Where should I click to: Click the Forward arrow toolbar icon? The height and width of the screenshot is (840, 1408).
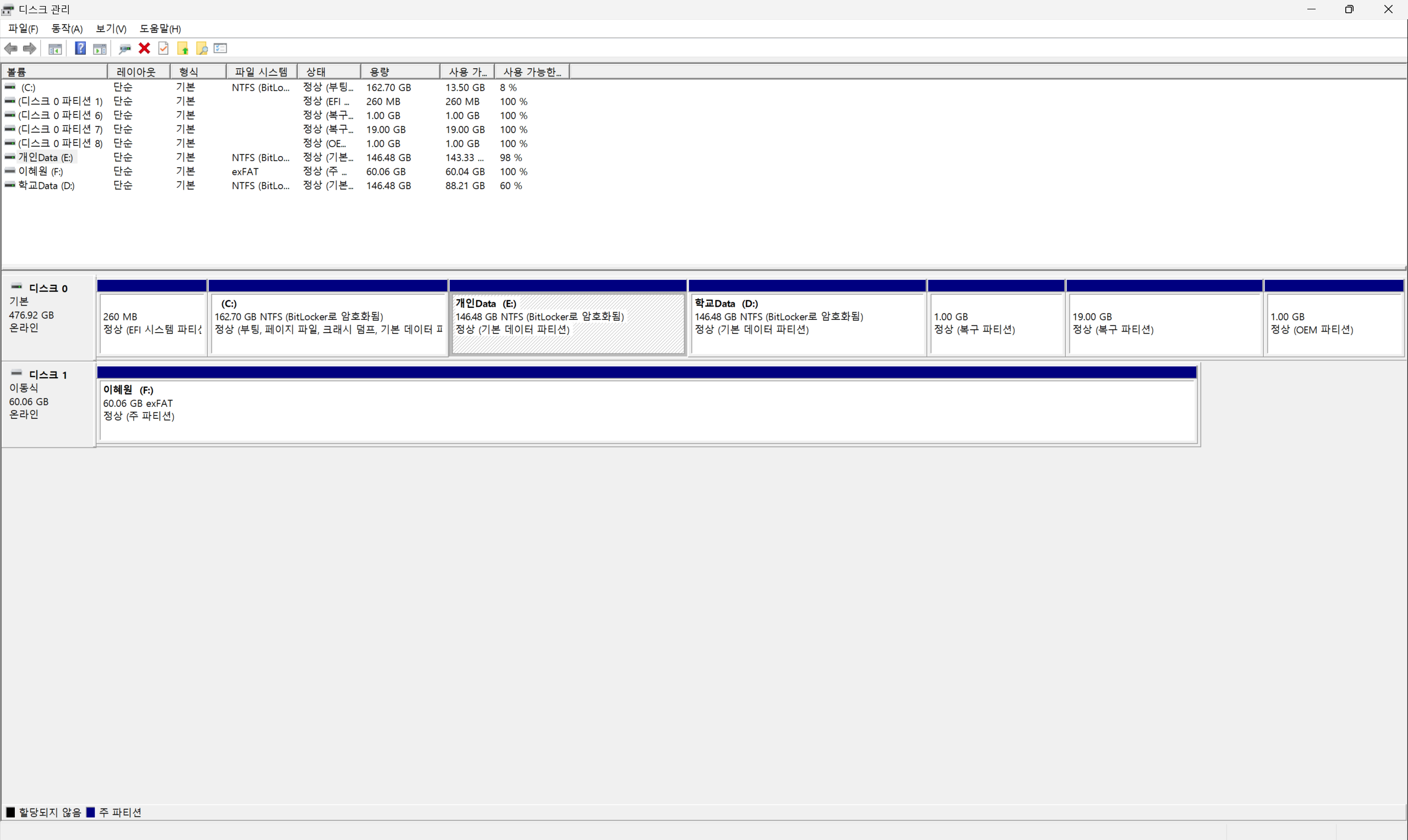coord(30,49)
